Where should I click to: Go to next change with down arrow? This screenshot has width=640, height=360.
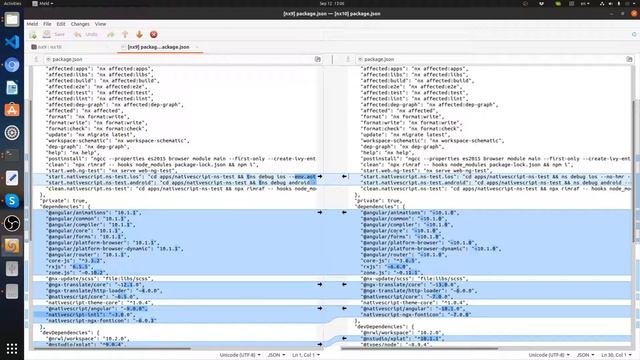tap(139, 35)
